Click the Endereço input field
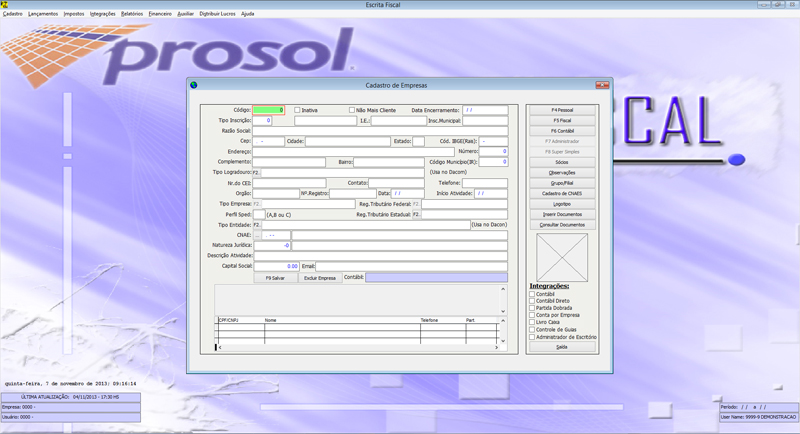This screenshot has width=800, height=434. 353,151
